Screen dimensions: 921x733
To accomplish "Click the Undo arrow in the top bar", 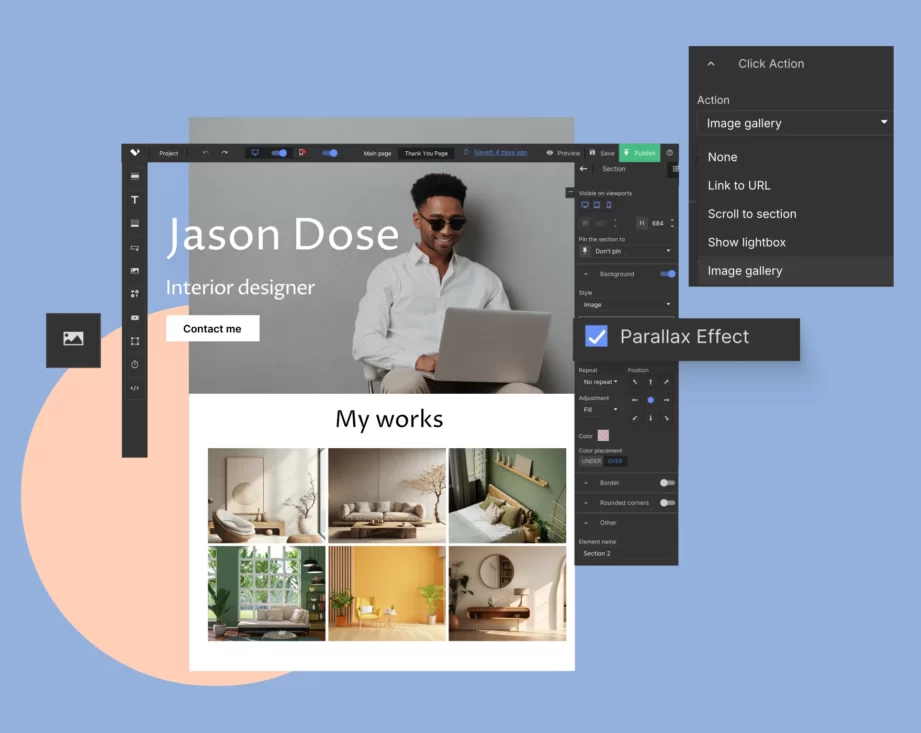I will coord(208,152).
